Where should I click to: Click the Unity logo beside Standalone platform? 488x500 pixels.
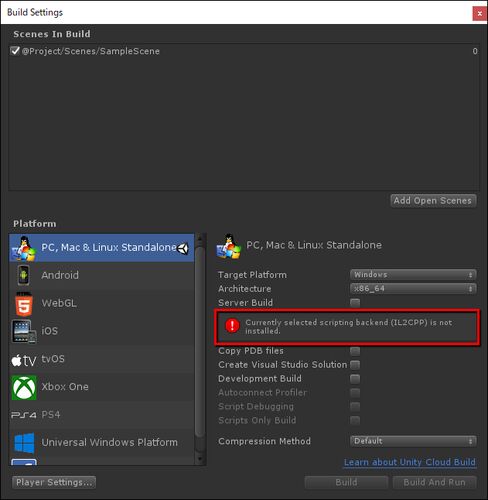coord(183,249)
